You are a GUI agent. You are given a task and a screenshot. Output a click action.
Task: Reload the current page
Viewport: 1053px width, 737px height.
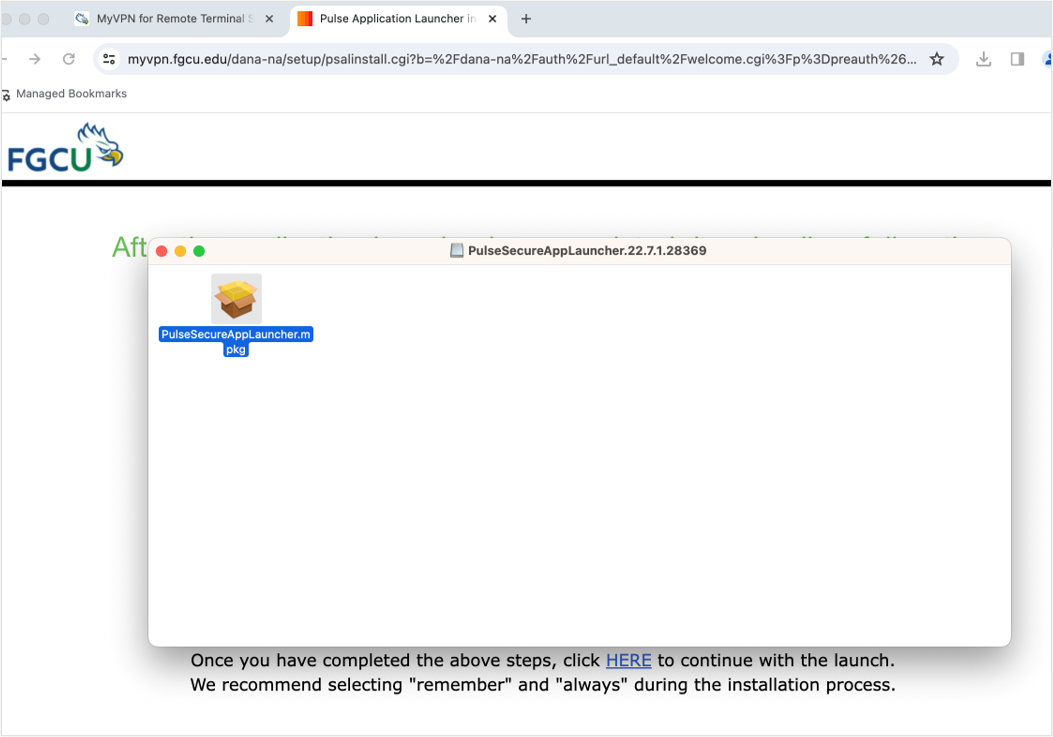[x=69, y=59]
